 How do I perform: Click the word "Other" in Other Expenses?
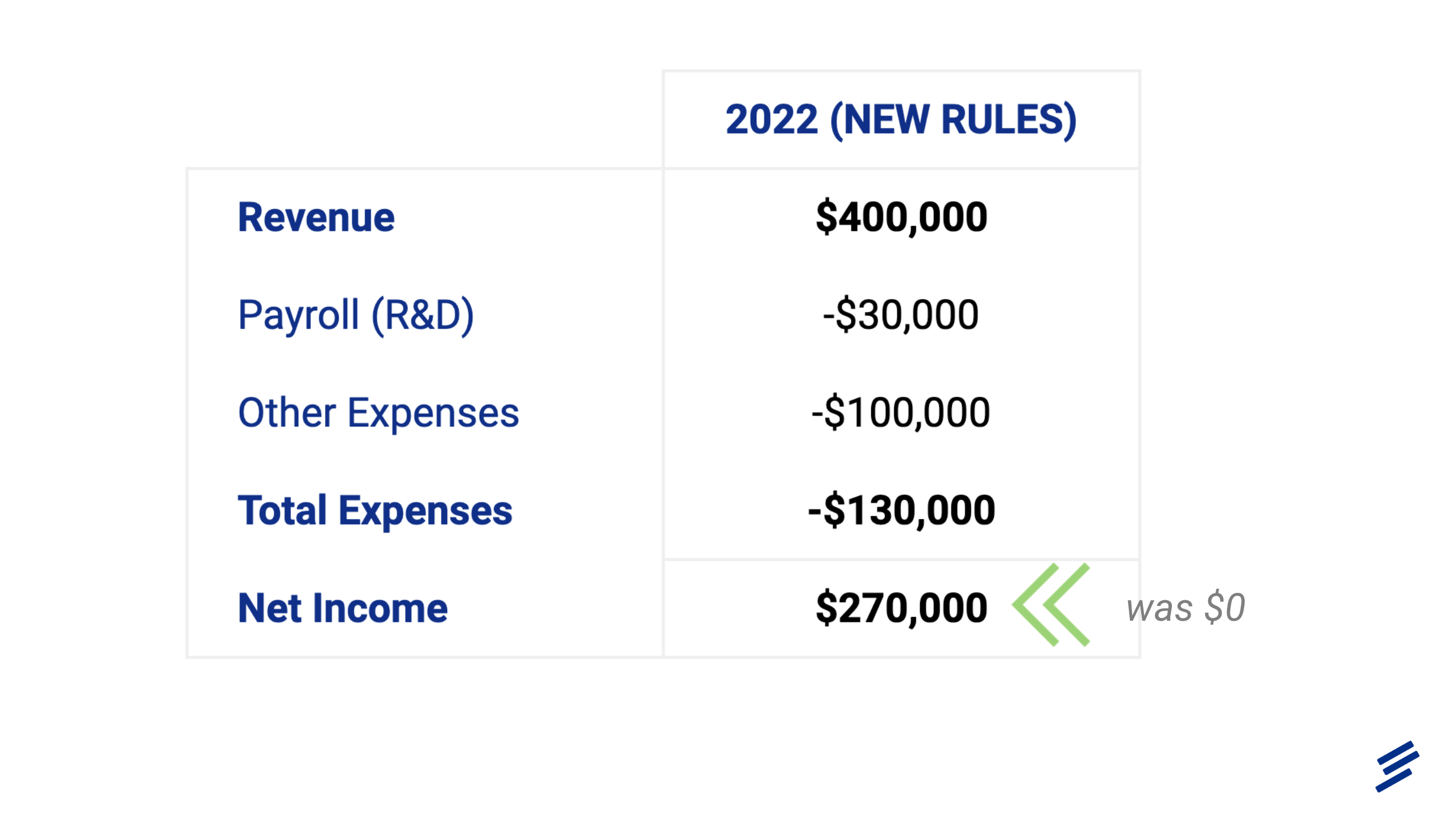click(x=287, y=413)
